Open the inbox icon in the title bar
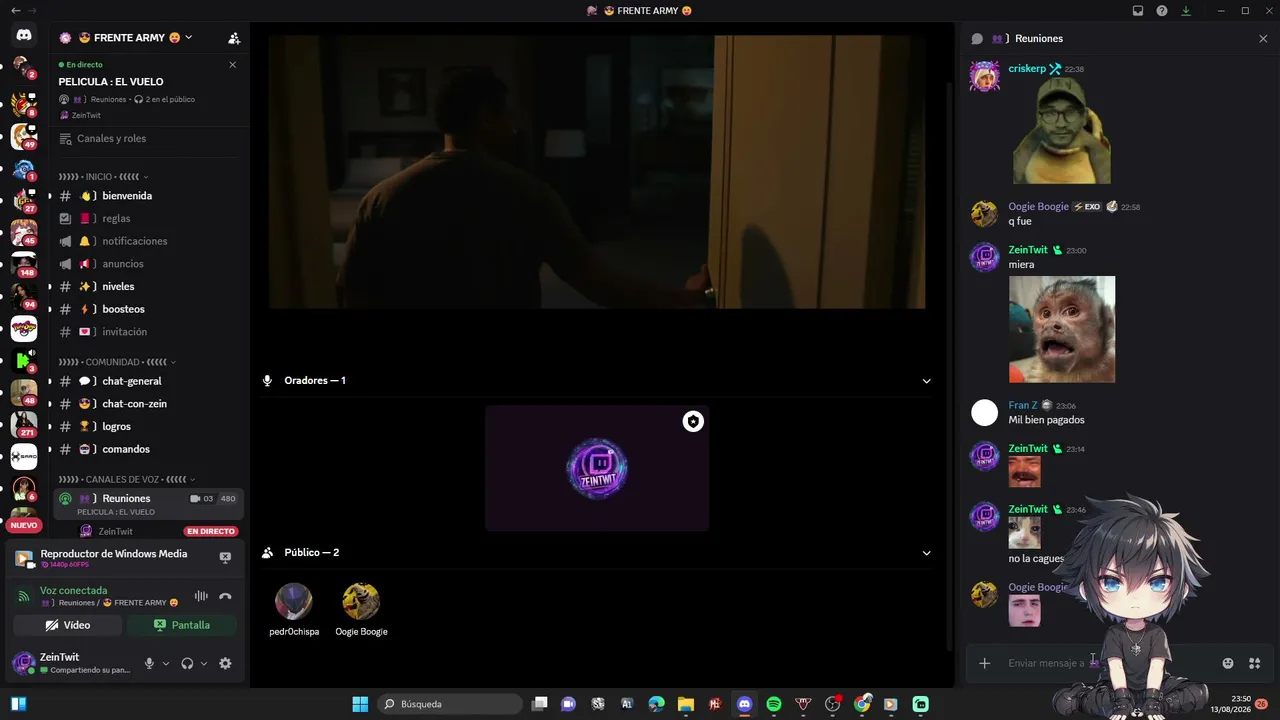 pyautogui.click(x=1138, y=11)
